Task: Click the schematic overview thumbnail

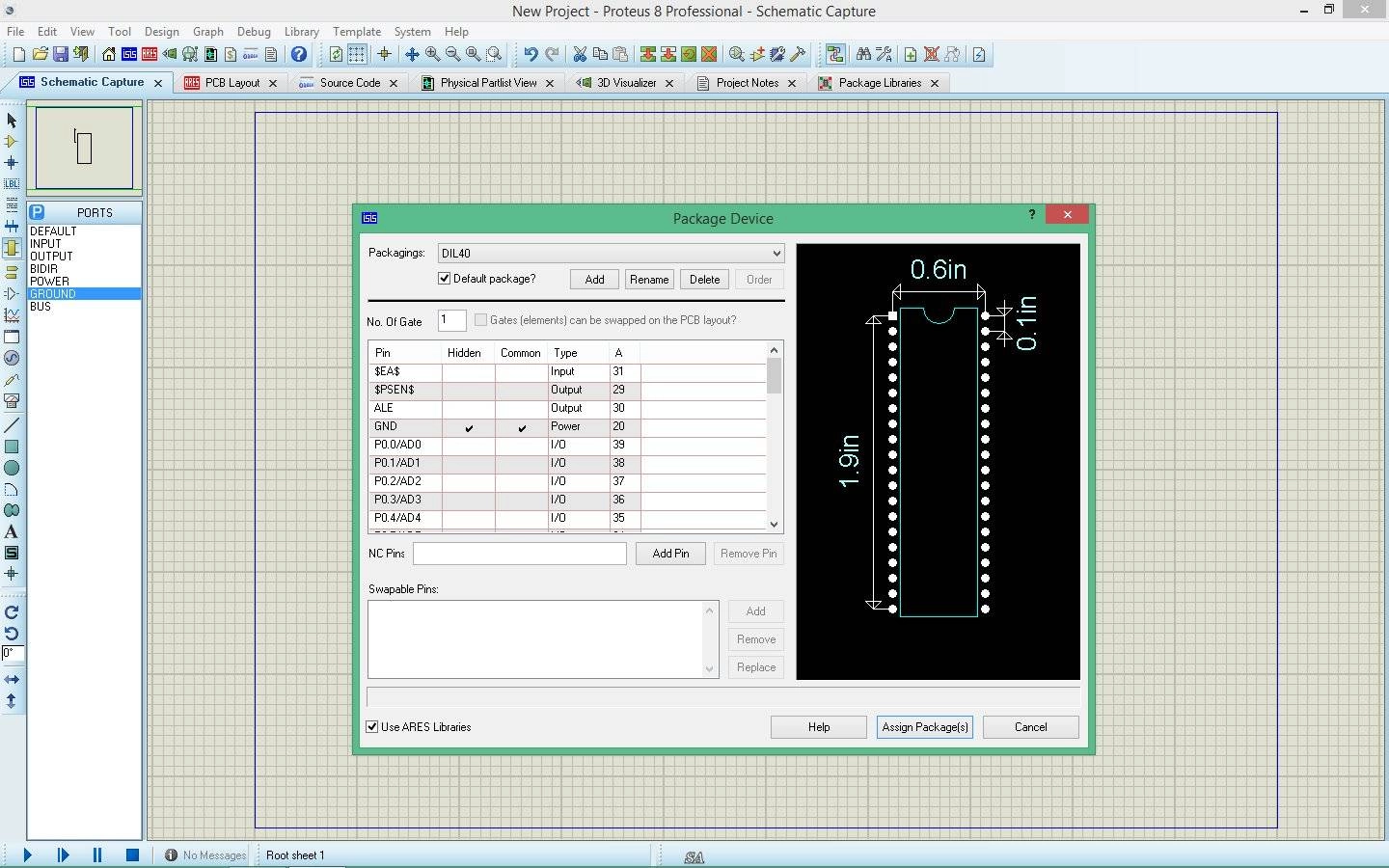Action: pos(85,148)
